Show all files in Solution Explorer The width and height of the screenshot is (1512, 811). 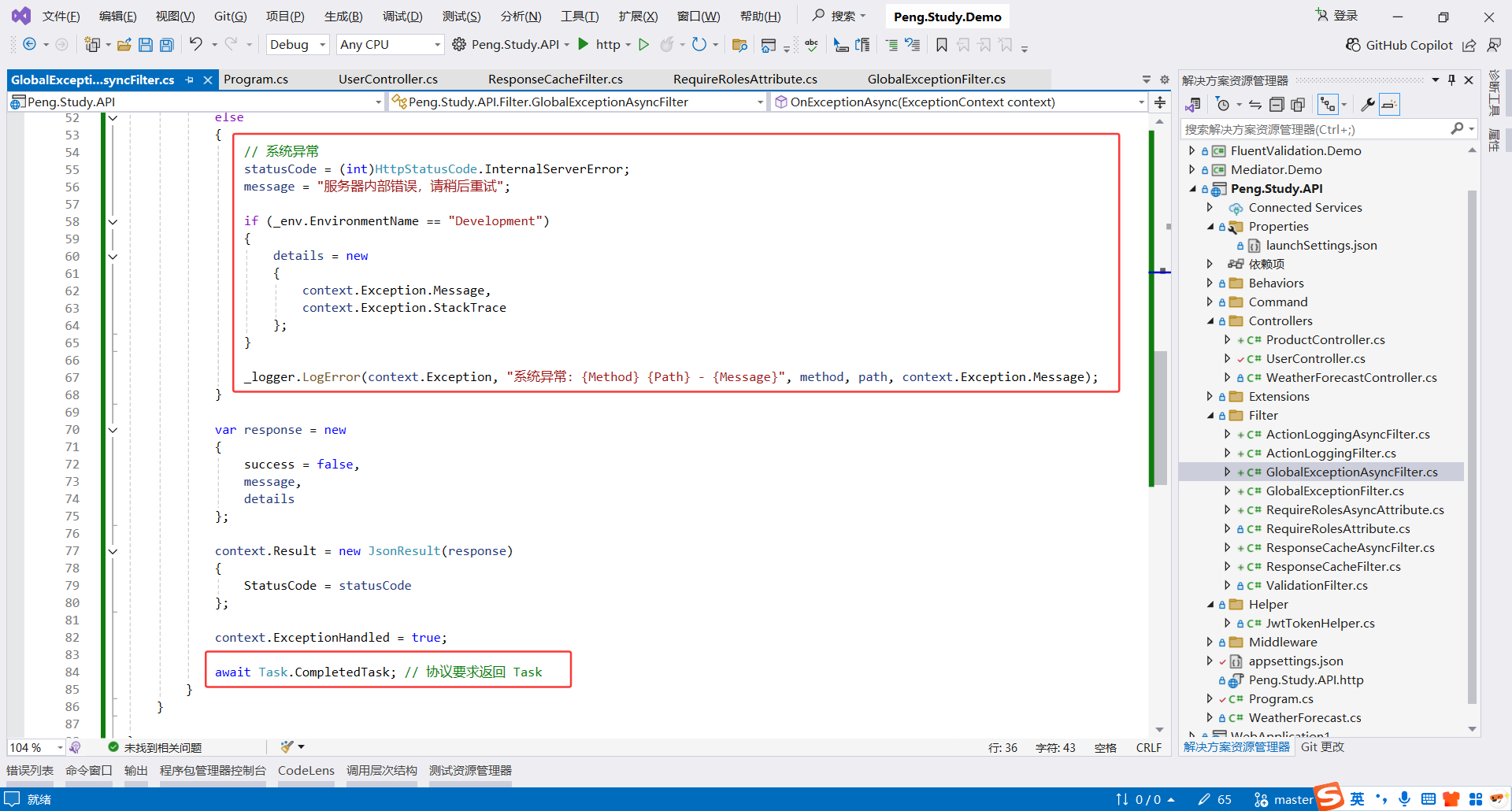pos(1298,105)
